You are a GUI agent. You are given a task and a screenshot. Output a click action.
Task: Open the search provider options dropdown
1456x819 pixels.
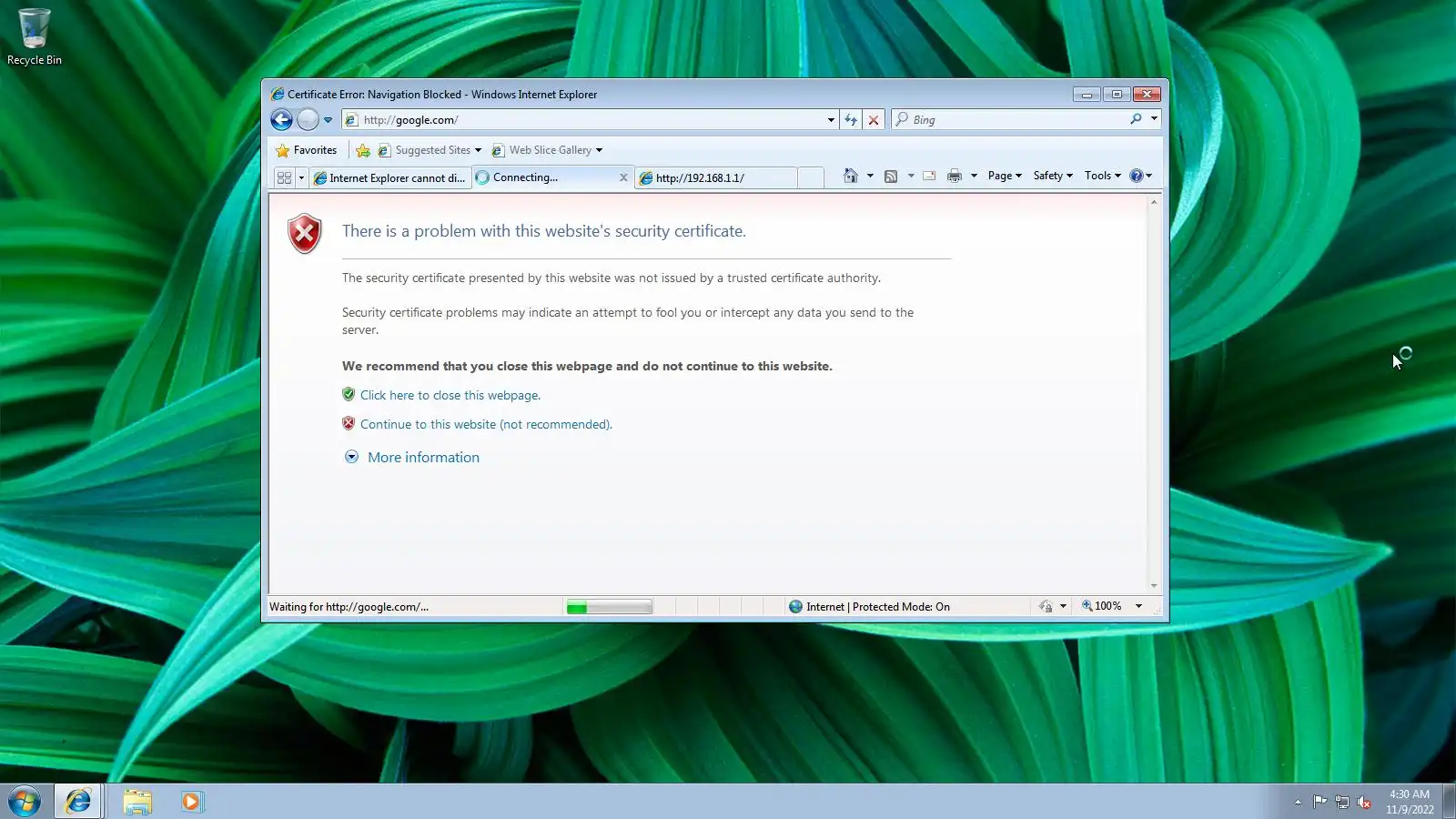[1154, 119]
